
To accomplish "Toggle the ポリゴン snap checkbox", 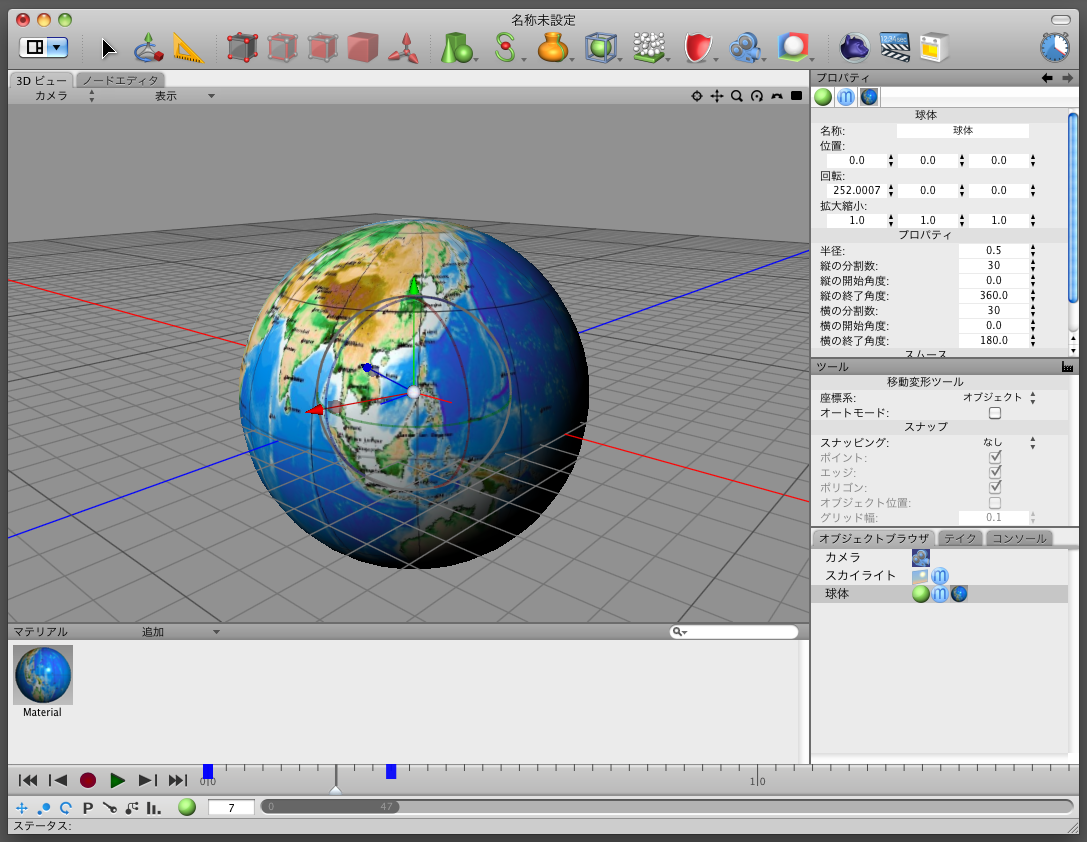I will pos(995,487).
